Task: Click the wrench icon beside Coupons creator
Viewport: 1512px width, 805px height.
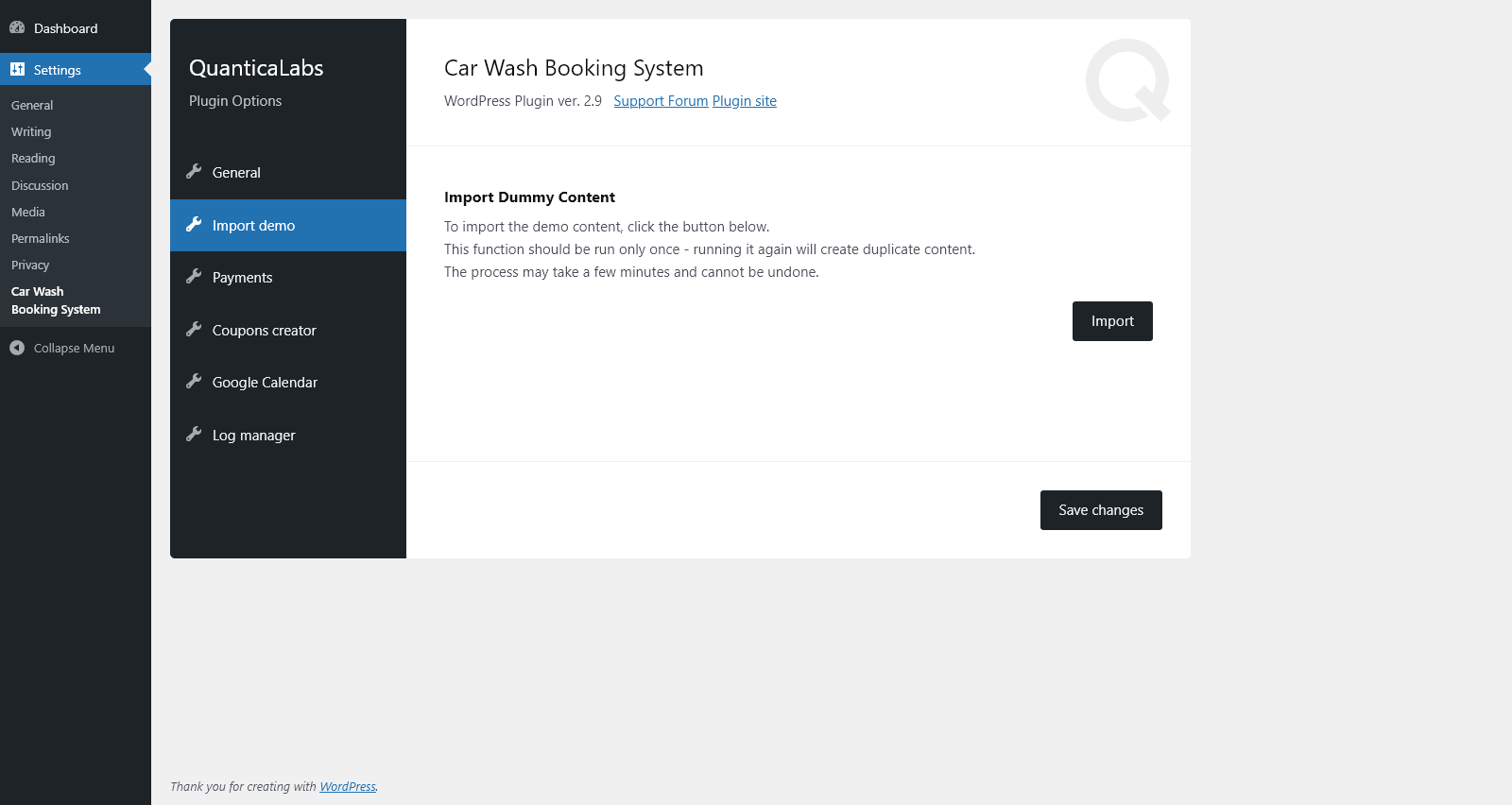Action: pyautogui.click(x=194, y=330)
